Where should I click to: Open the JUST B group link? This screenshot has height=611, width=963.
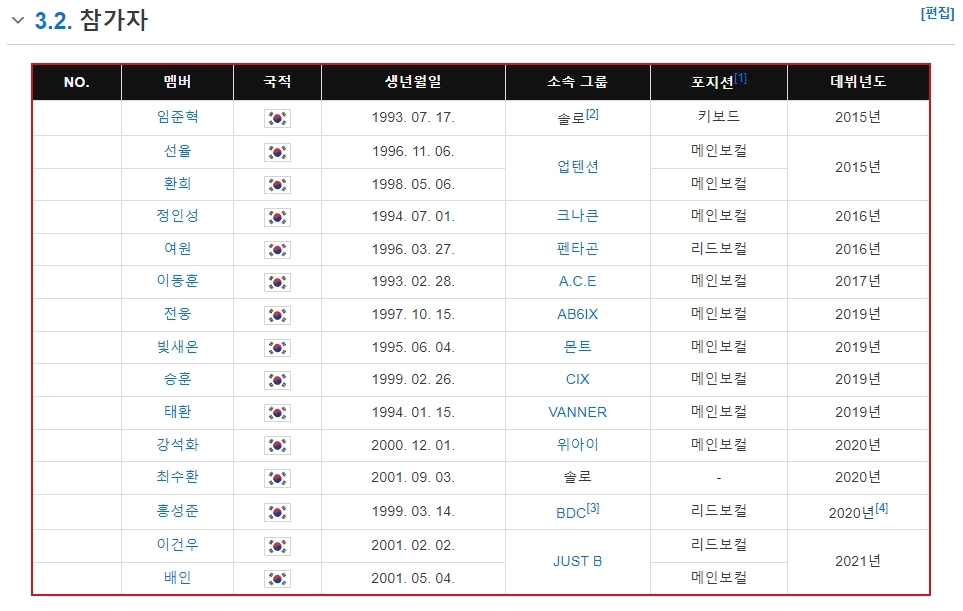(577, 561)
